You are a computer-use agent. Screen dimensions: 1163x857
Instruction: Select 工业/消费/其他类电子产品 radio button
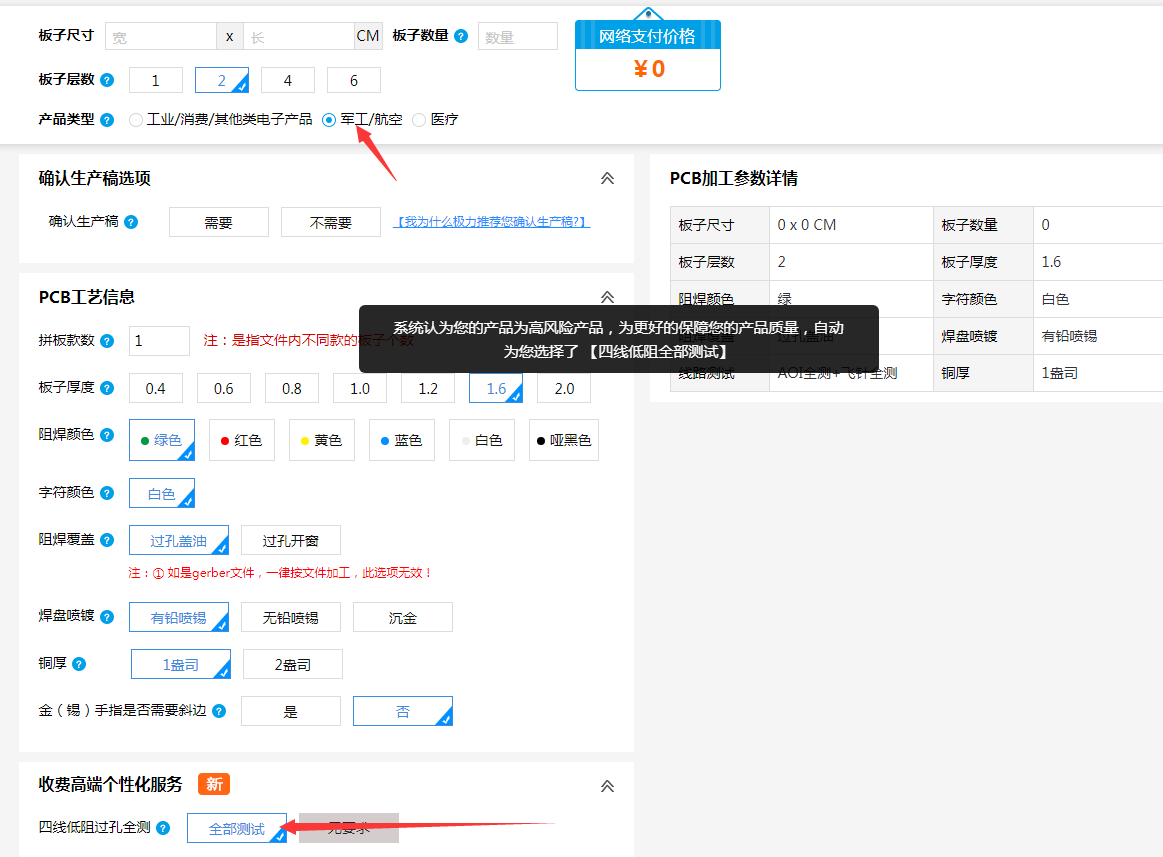[136, 120]
